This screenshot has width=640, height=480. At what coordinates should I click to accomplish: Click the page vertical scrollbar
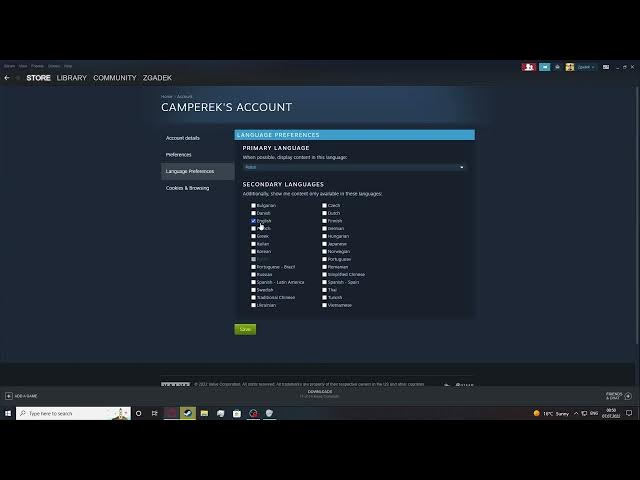637,215
